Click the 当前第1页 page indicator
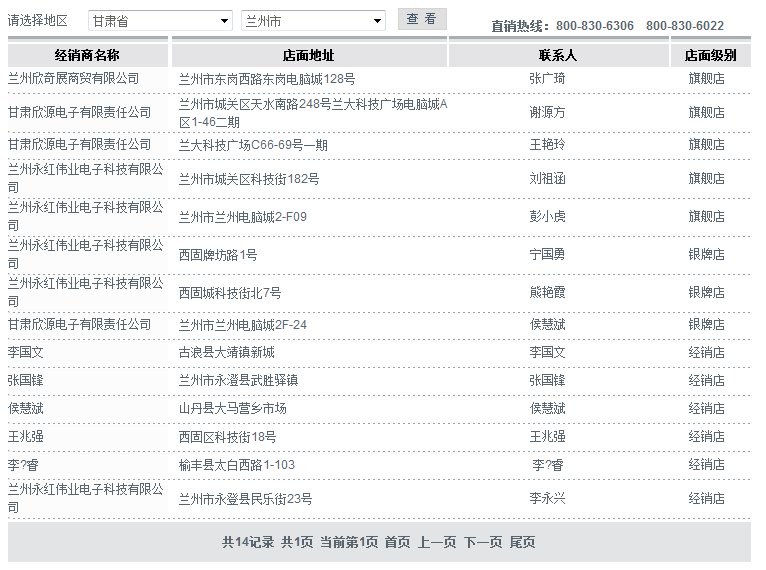 [x=349, y=542]
